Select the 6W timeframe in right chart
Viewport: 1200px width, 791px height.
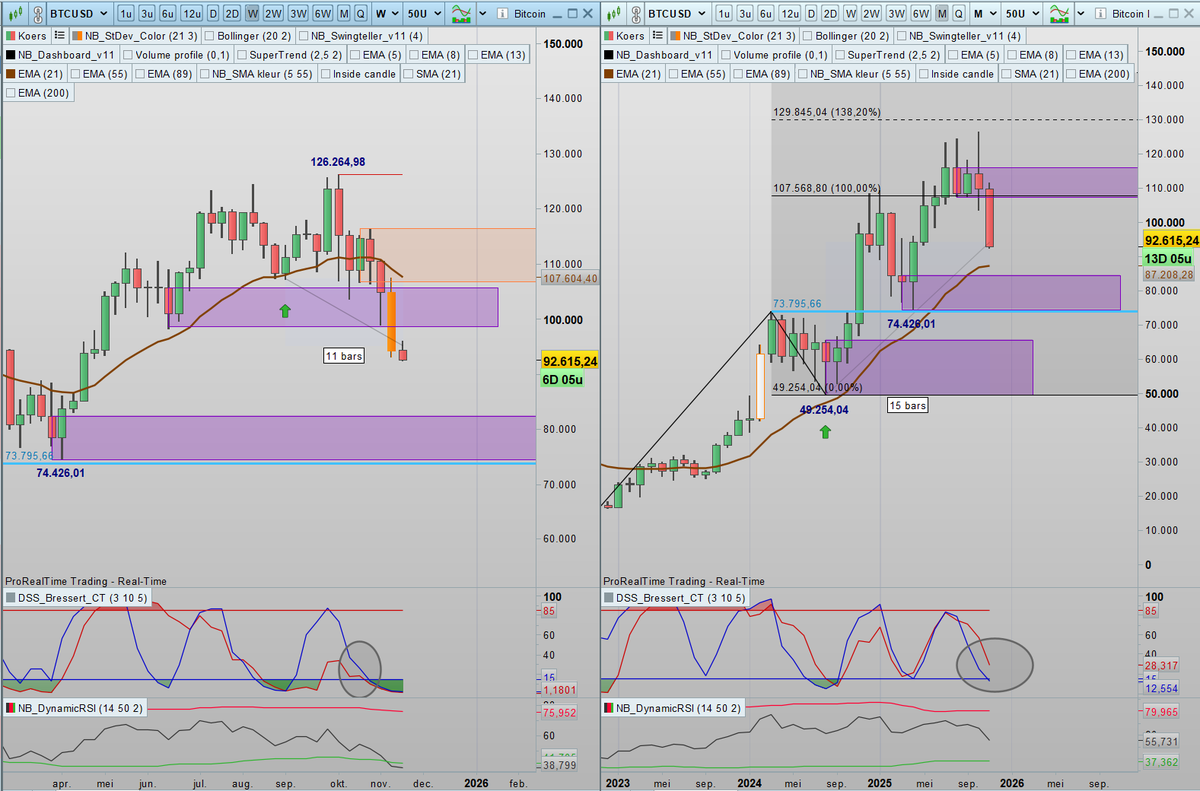tap(922, 14)
